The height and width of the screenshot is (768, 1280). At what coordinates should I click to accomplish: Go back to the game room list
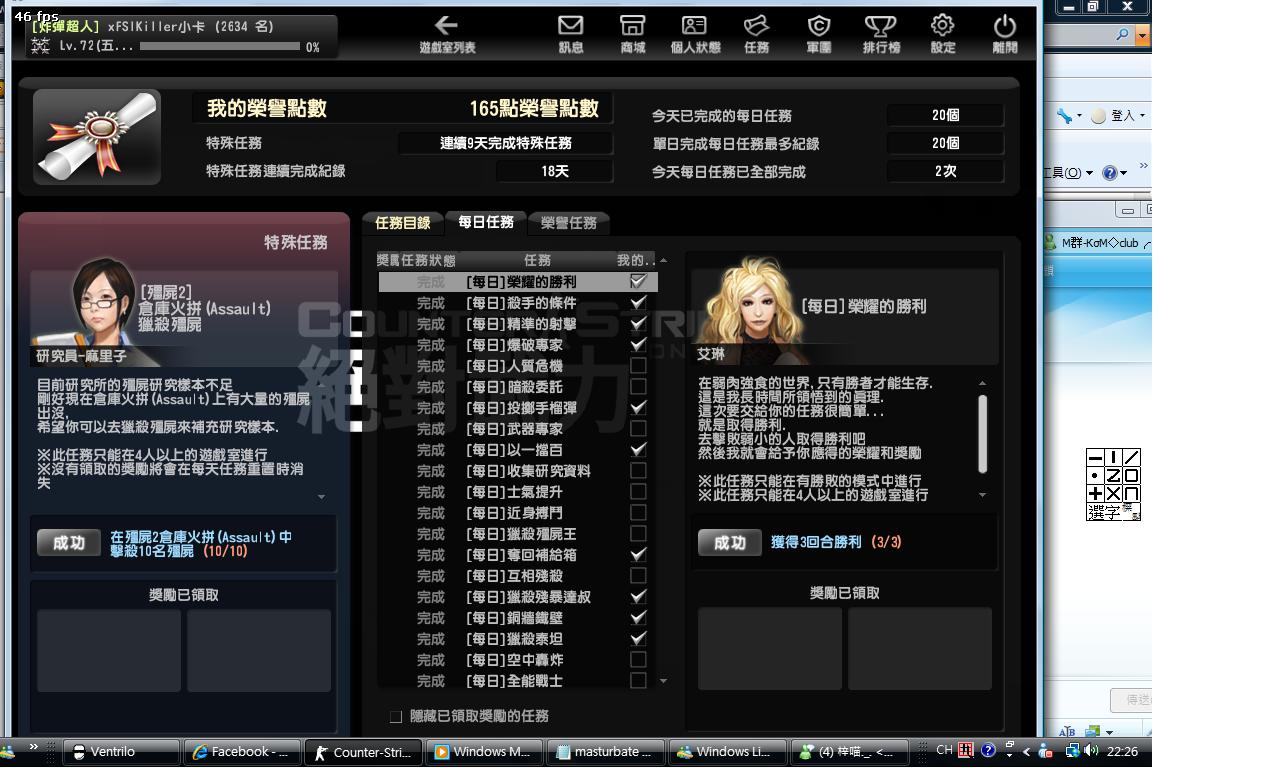(446, 33)
